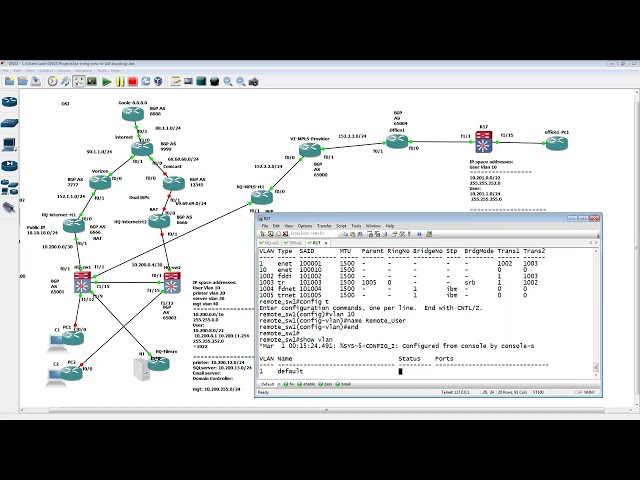Click the zoom out magnifier icon
Image resolution: width=640 pixels, height=480 pixels.
241,82
